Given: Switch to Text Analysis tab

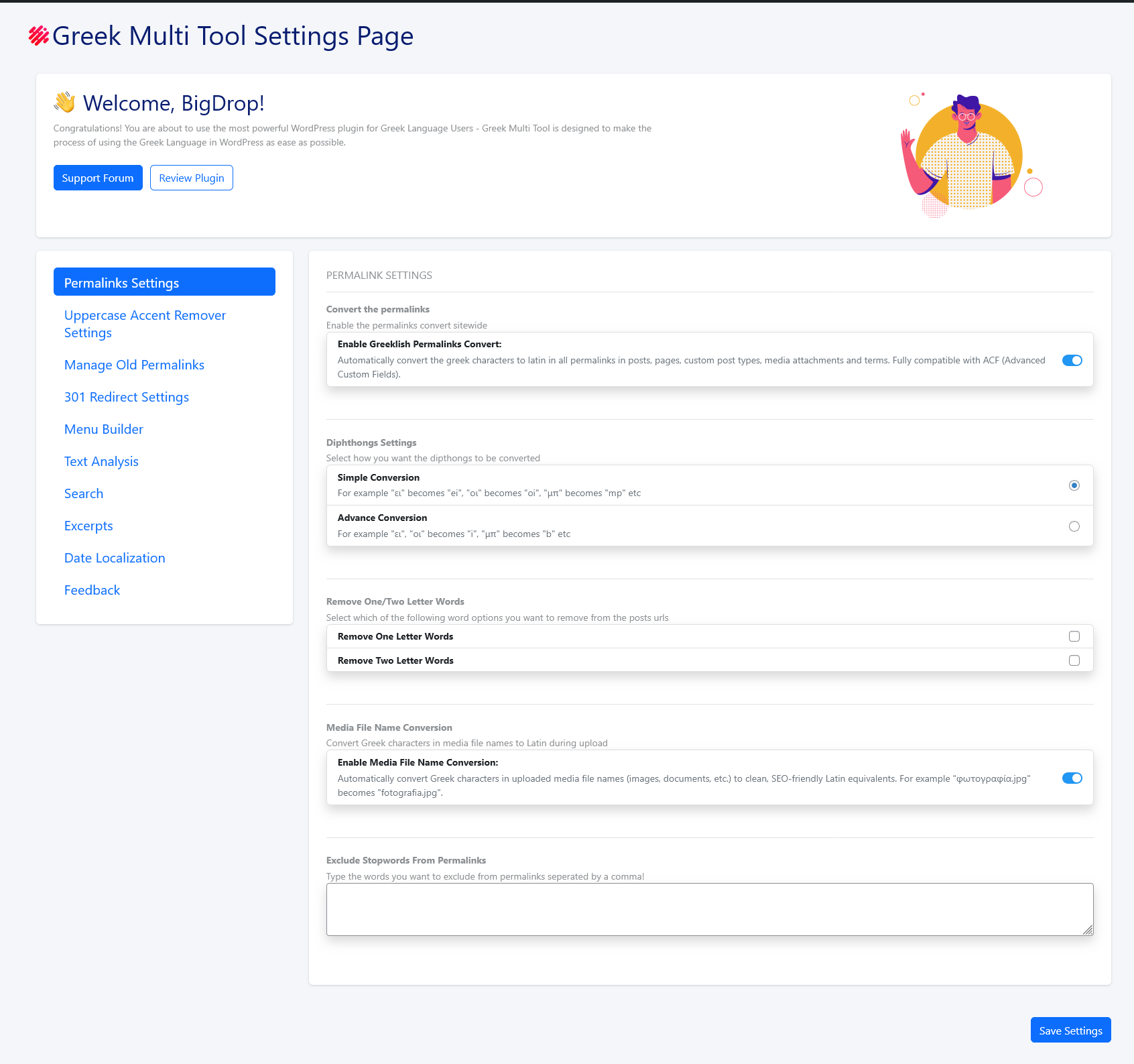Looking at the screenshot, I should [x=101, y=461].
